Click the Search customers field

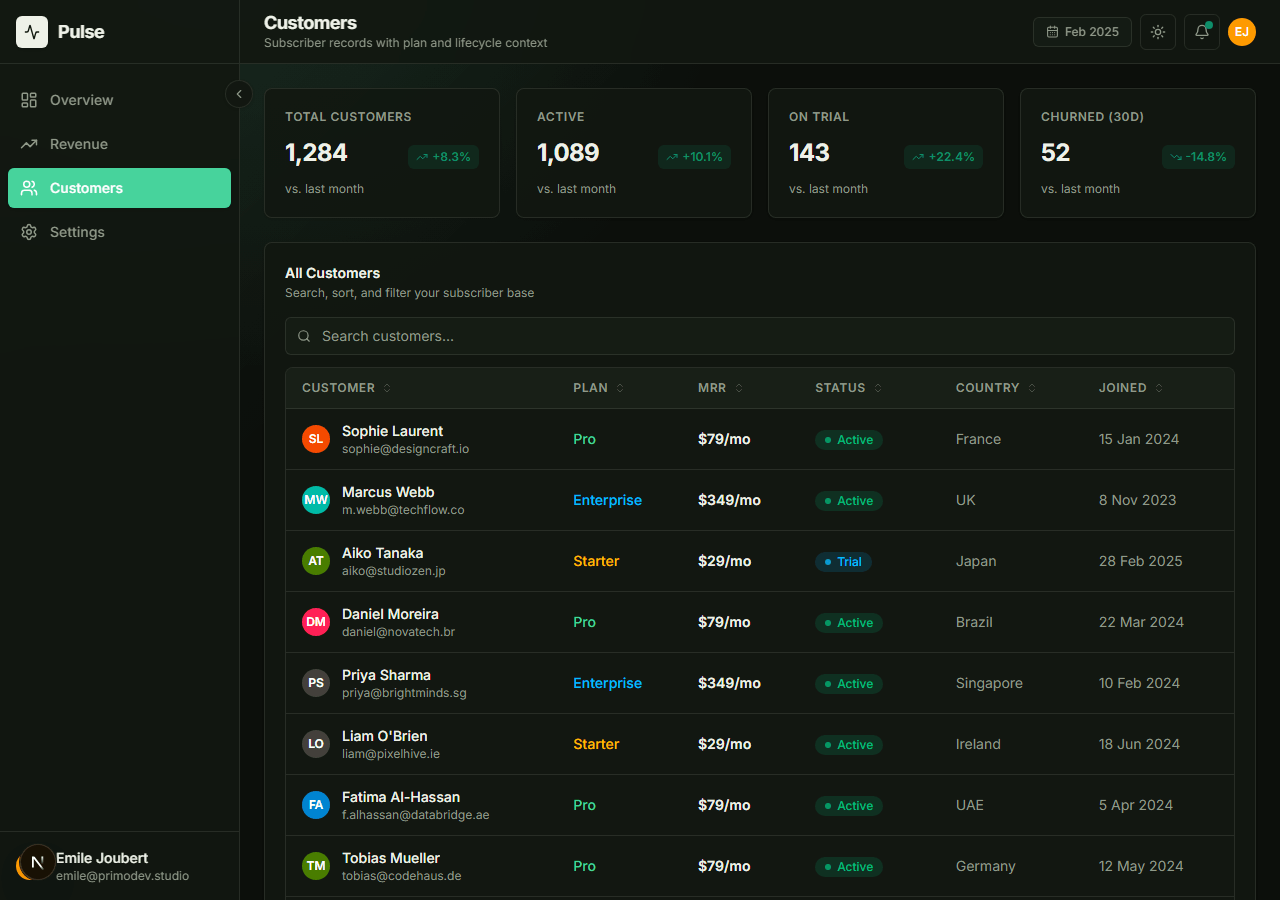759,336
